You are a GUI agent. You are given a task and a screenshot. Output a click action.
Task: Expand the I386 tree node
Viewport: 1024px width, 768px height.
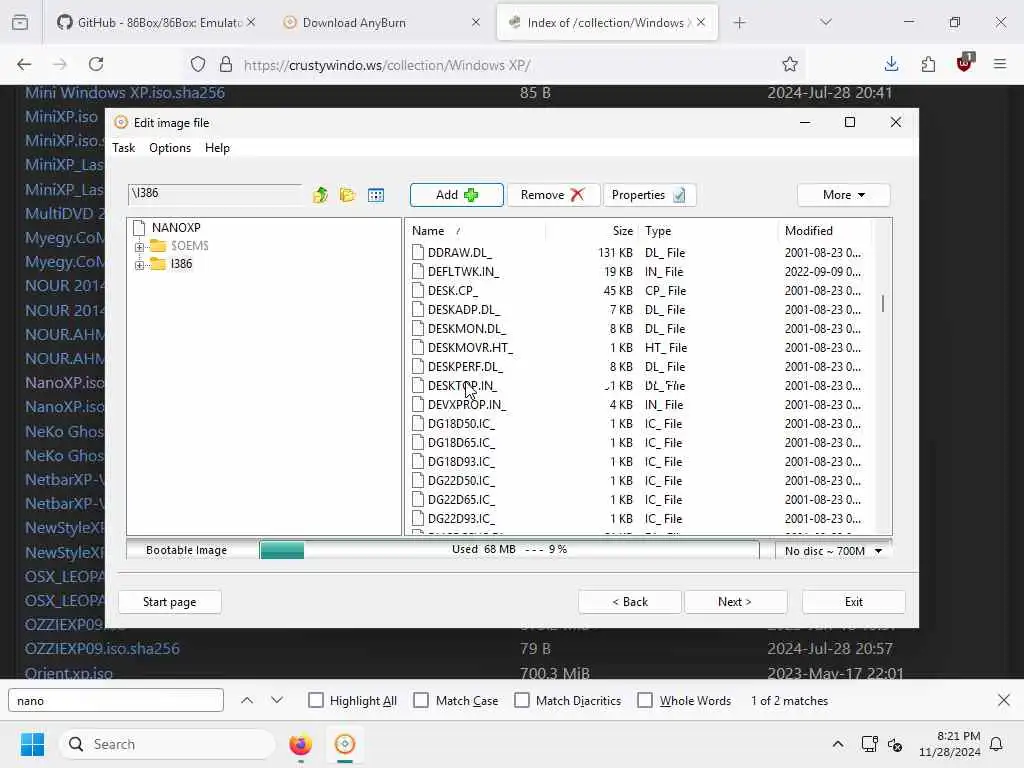139,264
